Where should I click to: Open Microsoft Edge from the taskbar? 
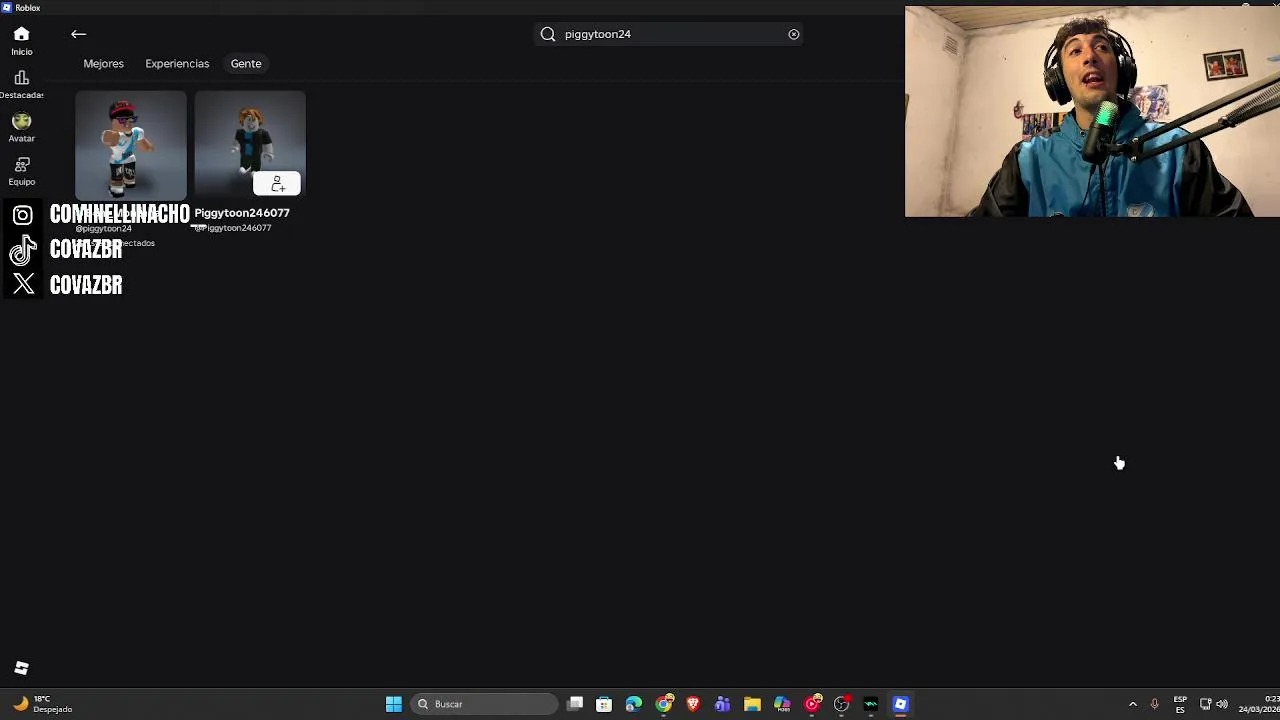click(x=634, y=704)
